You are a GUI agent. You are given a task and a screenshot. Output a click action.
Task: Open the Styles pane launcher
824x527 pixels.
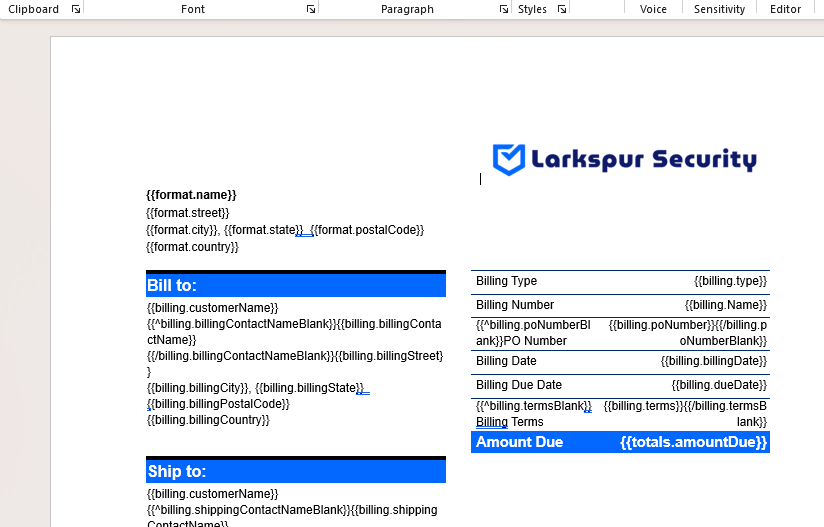[x=562, y=9]
